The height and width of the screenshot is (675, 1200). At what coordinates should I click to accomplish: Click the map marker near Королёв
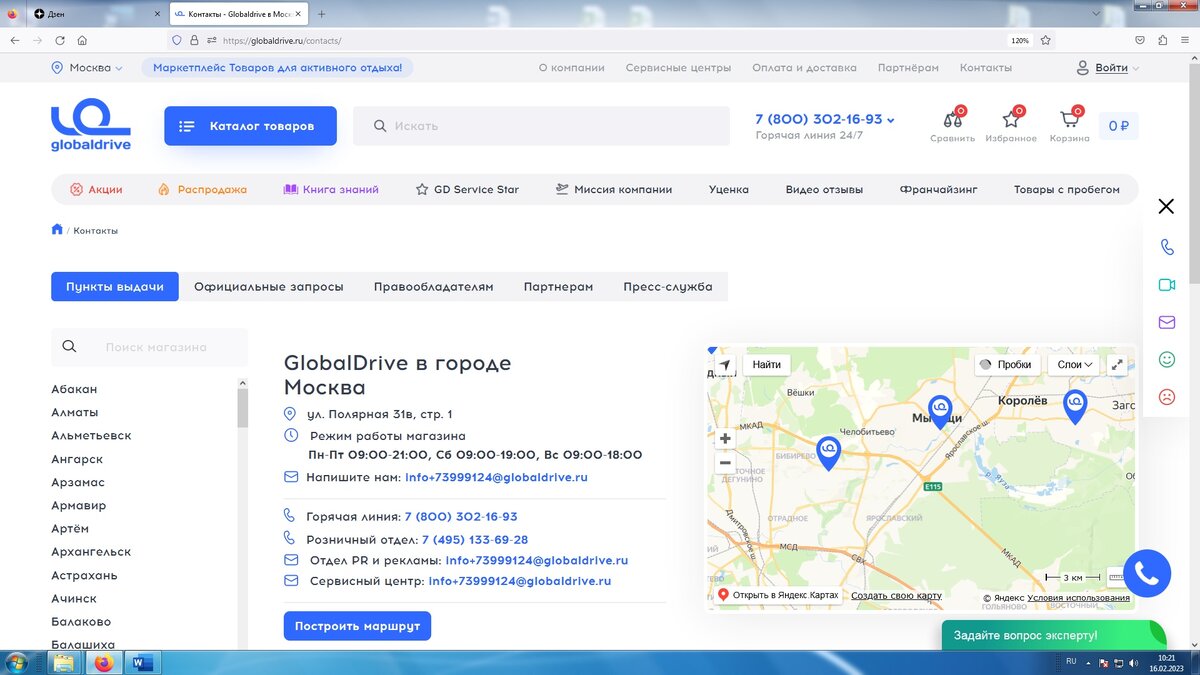pos(1075,406)
